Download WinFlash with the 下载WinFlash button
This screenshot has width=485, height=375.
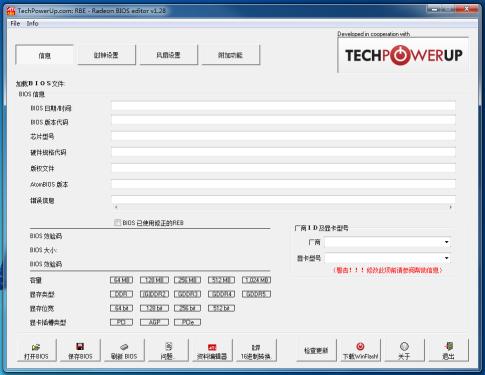pyautogui.click(x=360, y=350)
